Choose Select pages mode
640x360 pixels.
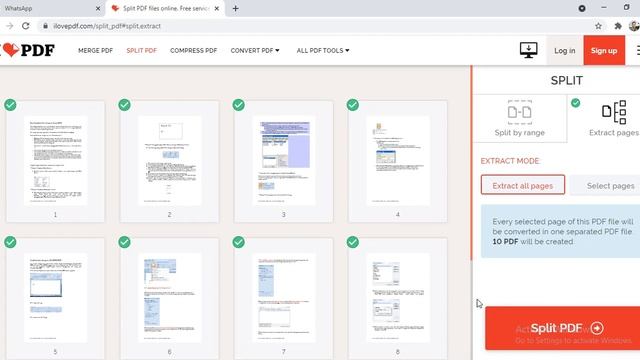click(605, 185)
